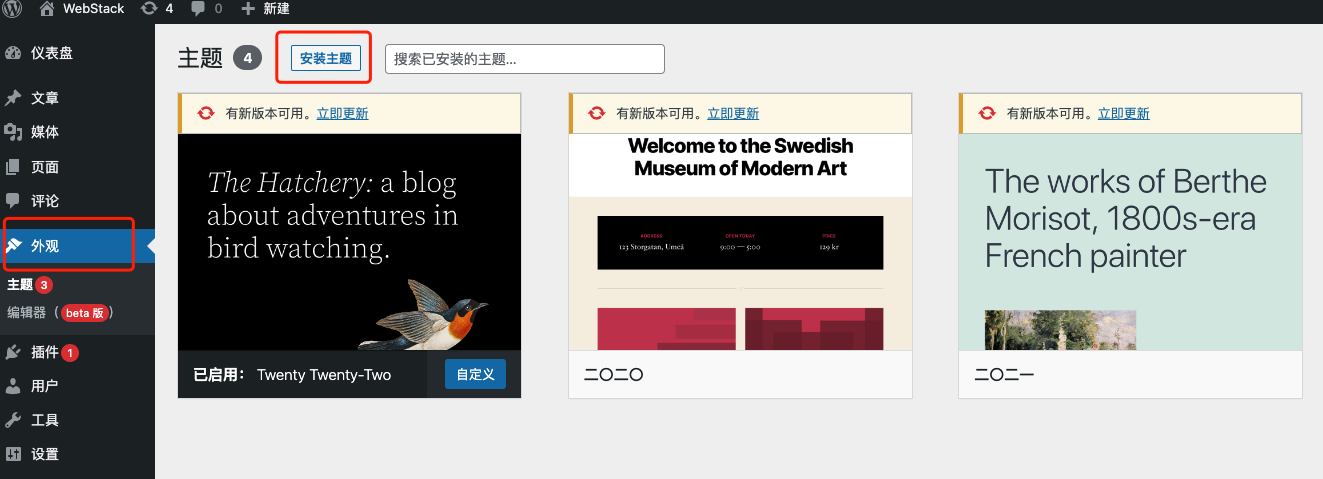Open Twenty Twenty-Two bird theme preview
The image size is (1323, 479).
tap(350, 242)
